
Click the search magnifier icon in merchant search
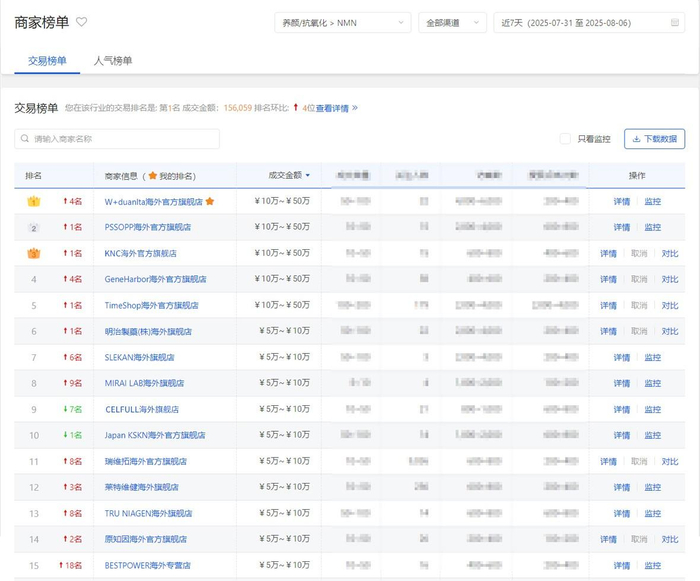tap(25, 138)
